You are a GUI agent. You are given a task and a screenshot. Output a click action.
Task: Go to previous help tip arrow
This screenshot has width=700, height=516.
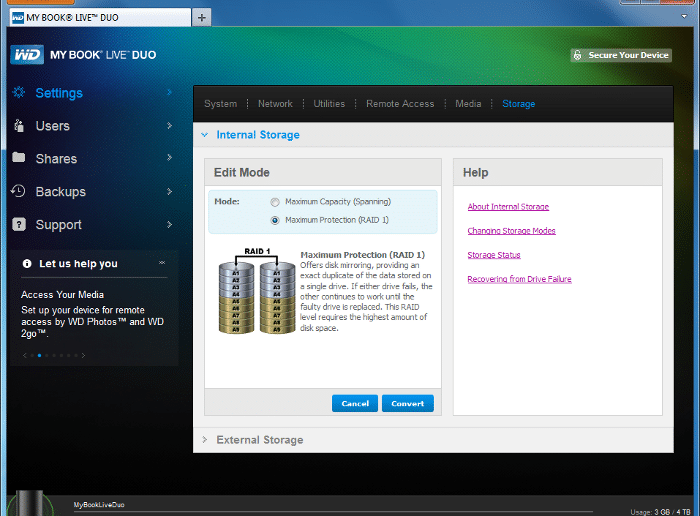pyautogui.click(x=25, y=355)
